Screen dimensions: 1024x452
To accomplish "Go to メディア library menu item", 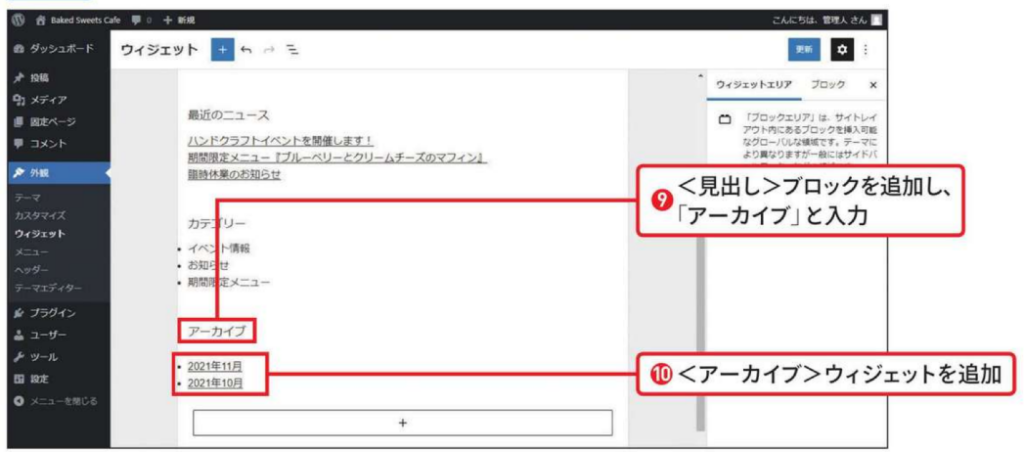I will tap(46, 99).
